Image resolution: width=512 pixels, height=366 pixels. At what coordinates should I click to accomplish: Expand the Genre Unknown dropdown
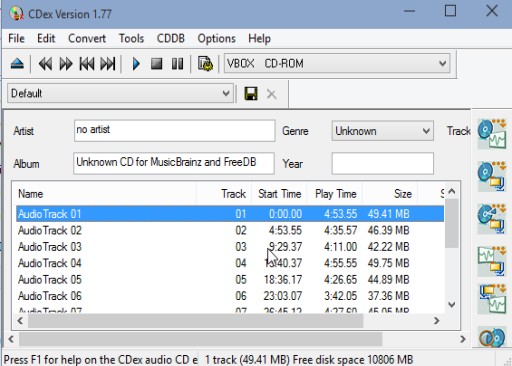[x=382, y=131]
